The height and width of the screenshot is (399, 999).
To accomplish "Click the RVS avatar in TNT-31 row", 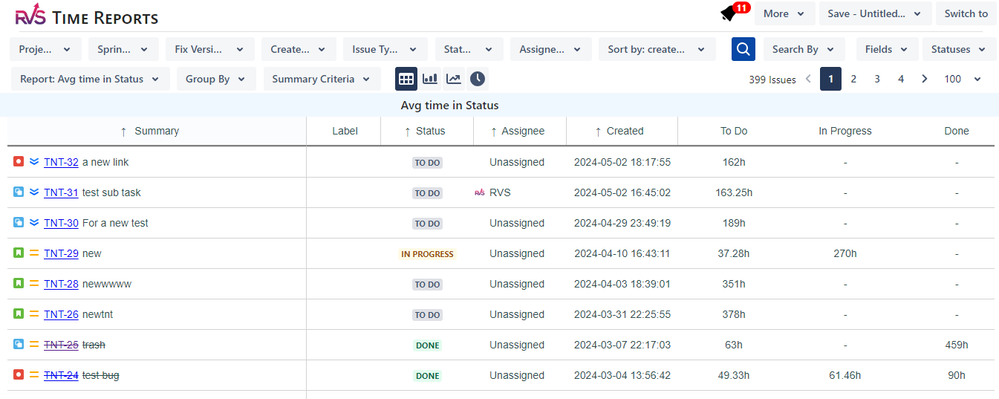I will click(480, 192).
